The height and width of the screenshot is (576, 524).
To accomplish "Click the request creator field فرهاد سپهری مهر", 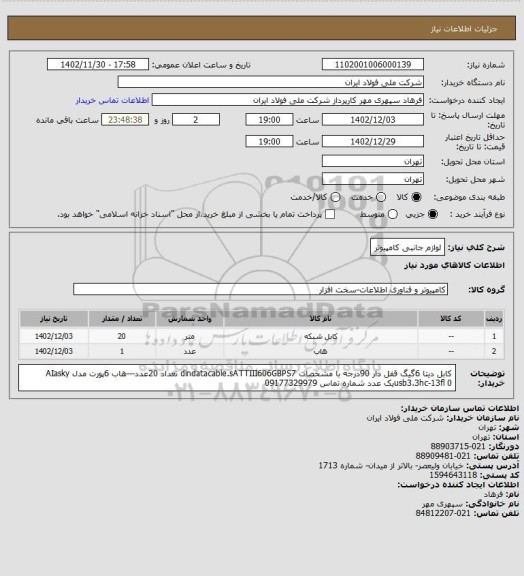I will (x=288, y=100).
